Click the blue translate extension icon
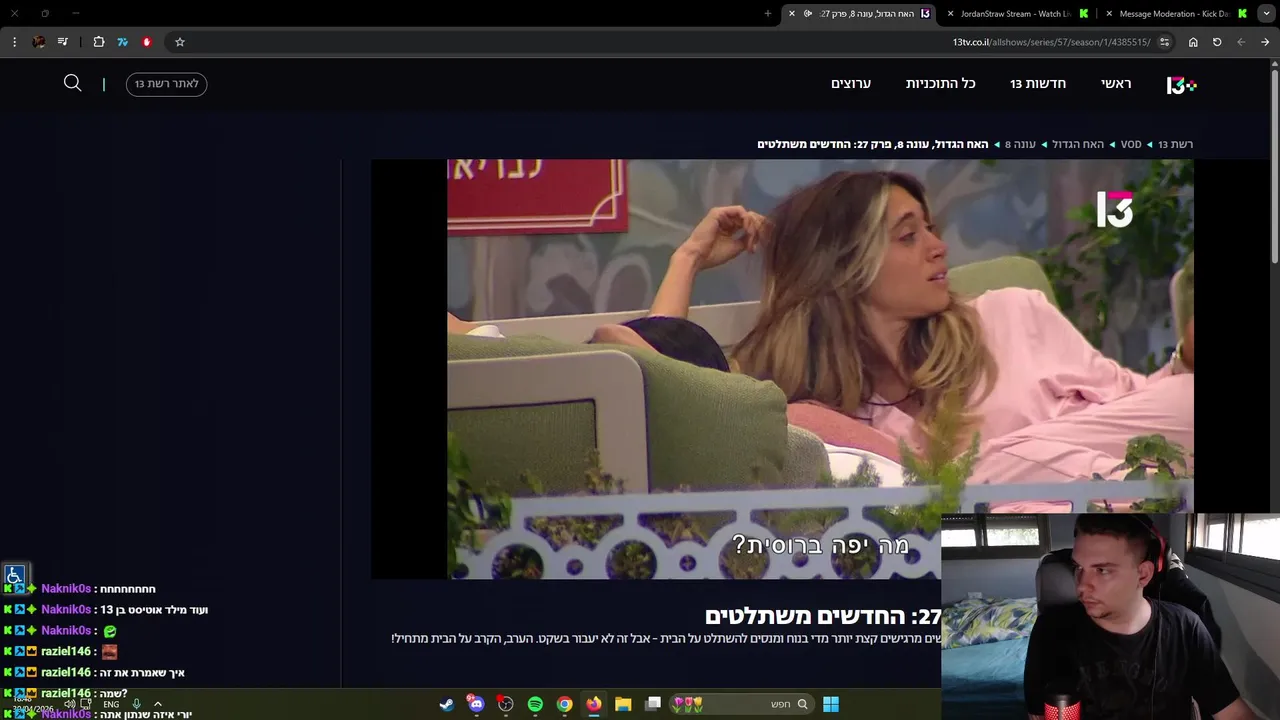1280x720 pixels. tap(122, 42)
